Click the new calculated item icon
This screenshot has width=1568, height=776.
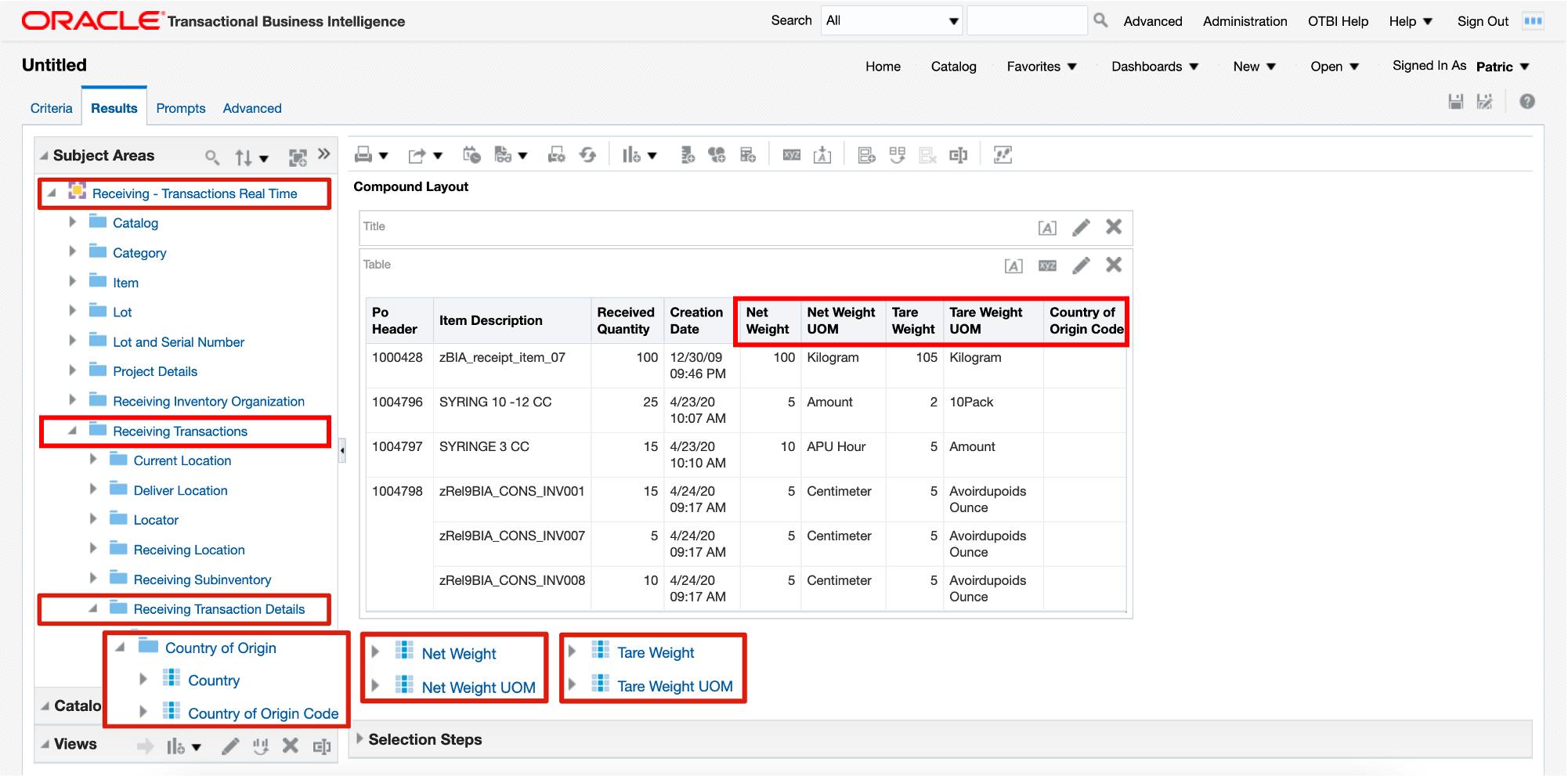pos(748,155)
